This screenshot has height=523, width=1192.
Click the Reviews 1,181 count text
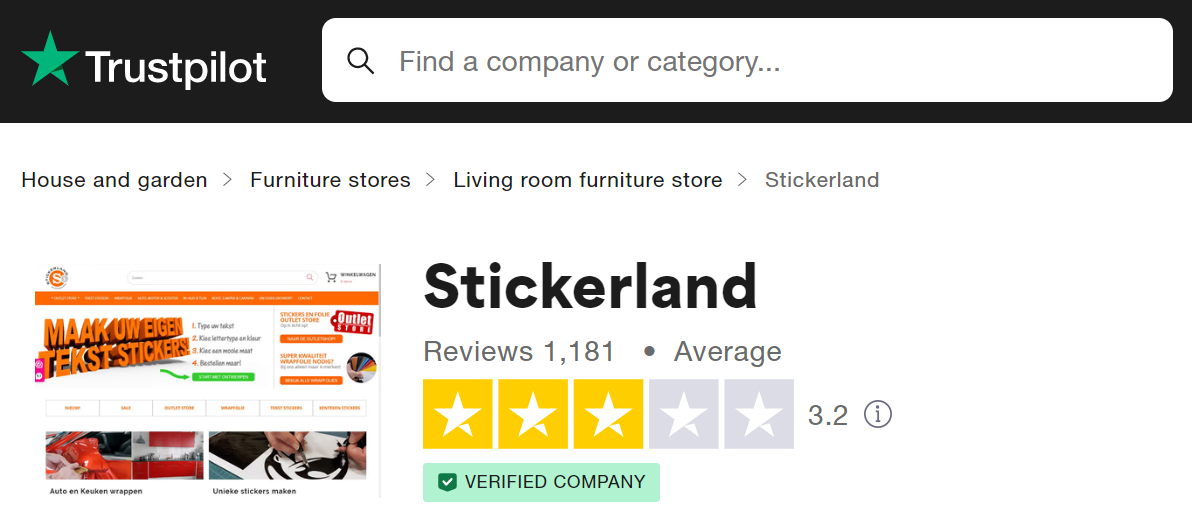coord(518,352)
